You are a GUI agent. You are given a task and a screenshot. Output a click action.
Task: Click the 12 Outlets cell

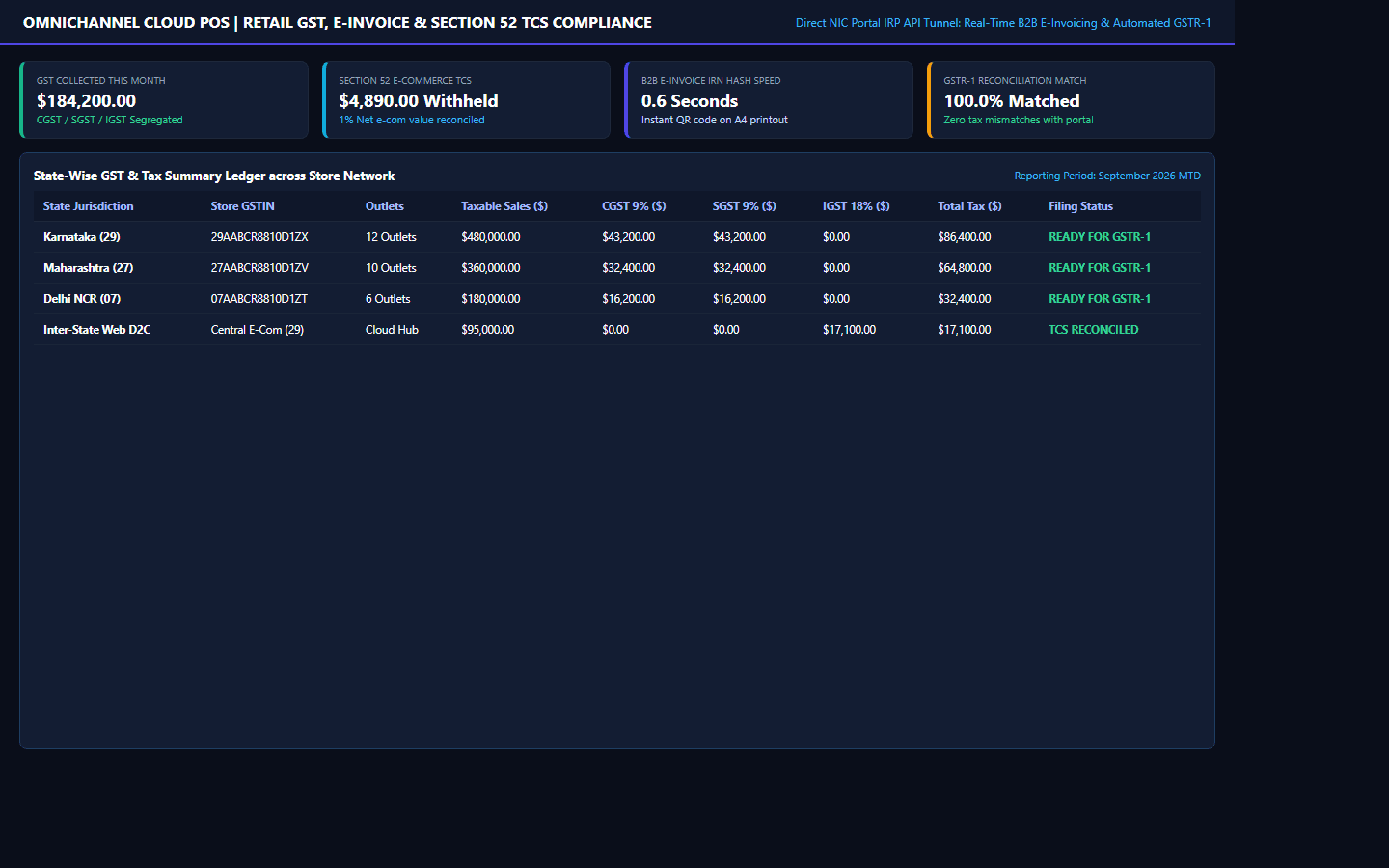pyautogui.click(x=391, y=237)
